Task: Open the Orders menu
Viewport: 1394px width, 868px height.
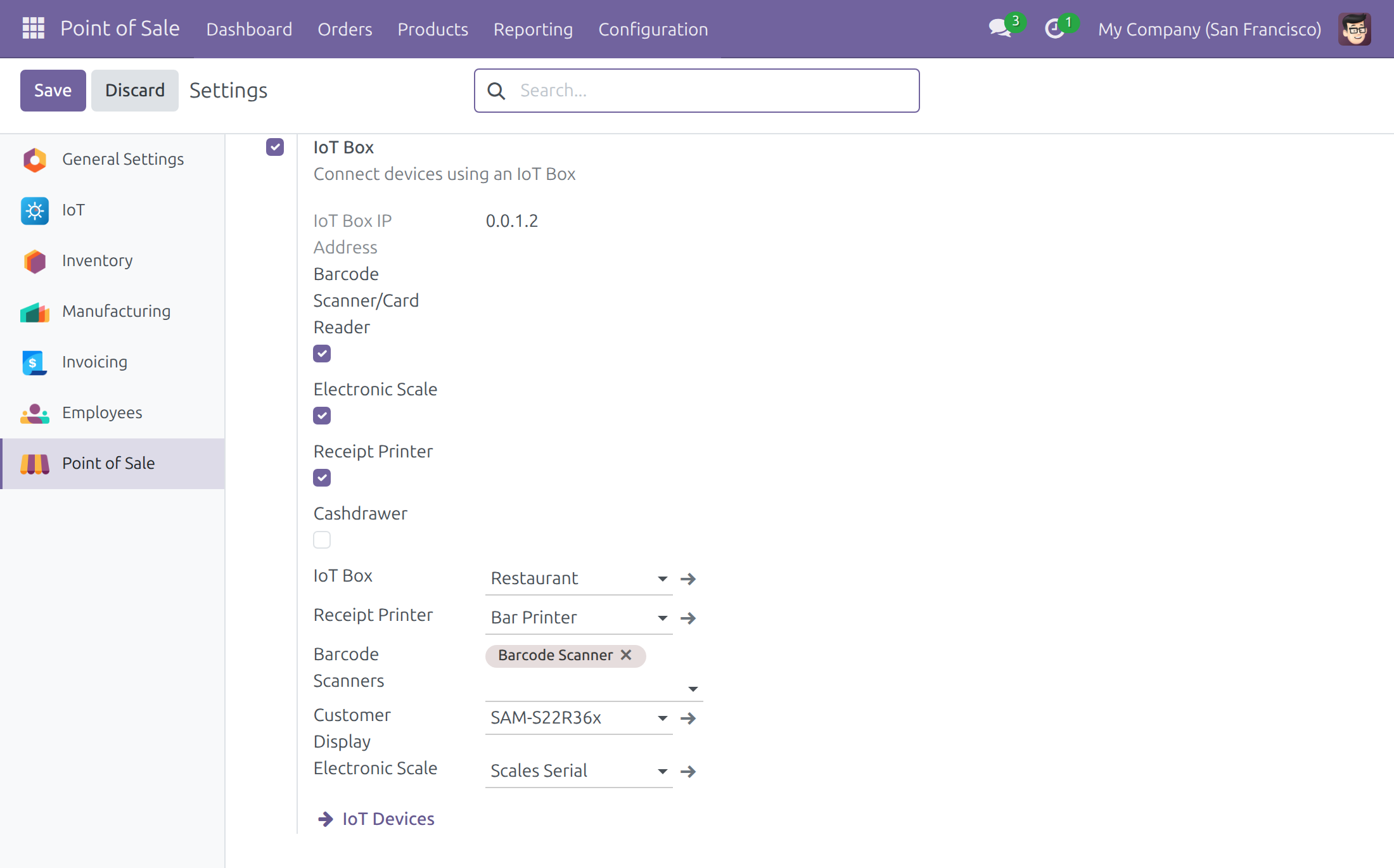Action: pos(345,29)
